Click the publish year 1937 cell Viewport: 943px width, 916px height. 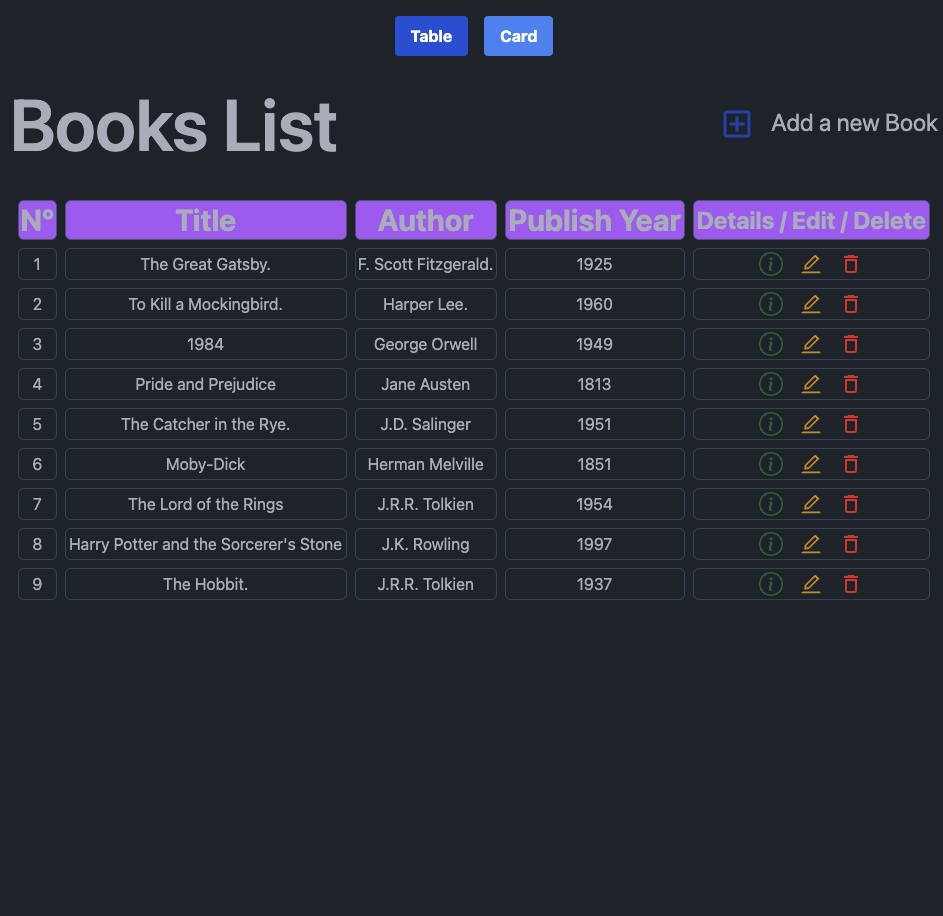point(595,584)
